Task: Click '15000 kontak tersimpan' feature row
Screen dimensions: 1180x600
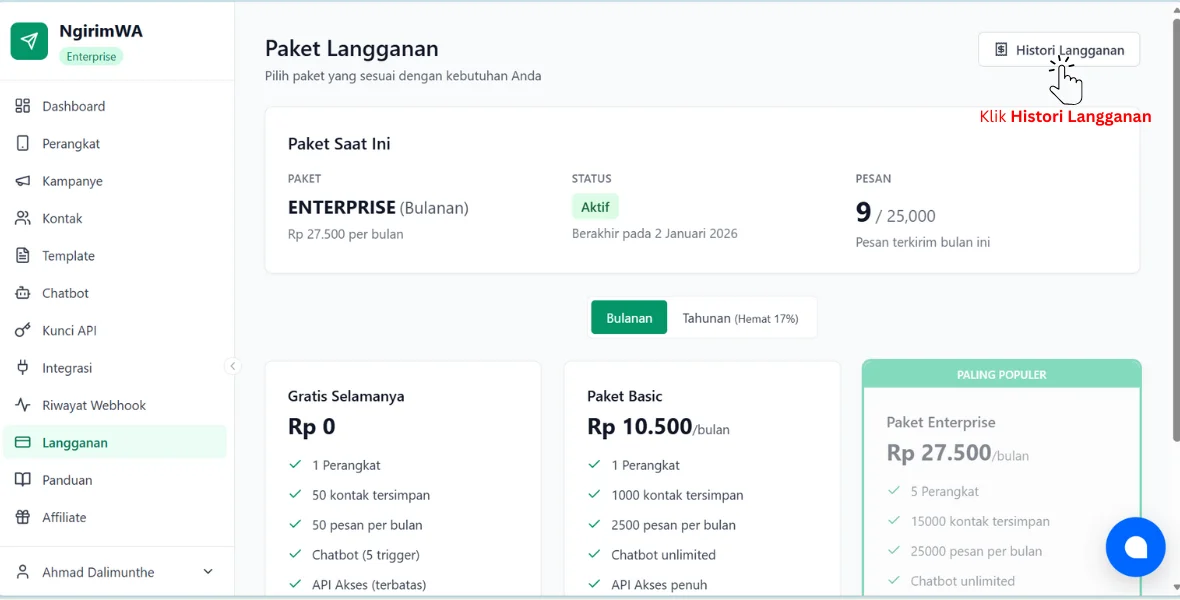Action: 969,521
